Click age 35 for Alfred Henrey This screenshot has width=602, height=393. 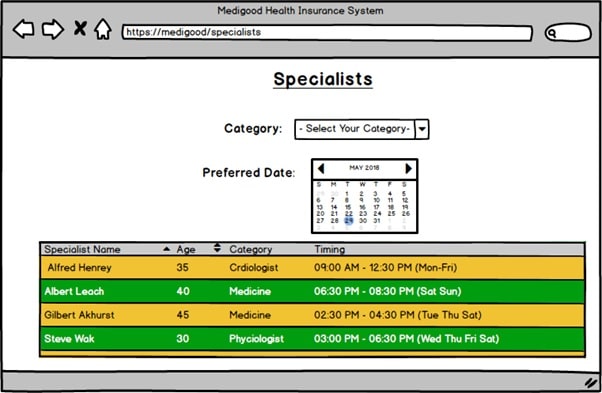[182, 268]
